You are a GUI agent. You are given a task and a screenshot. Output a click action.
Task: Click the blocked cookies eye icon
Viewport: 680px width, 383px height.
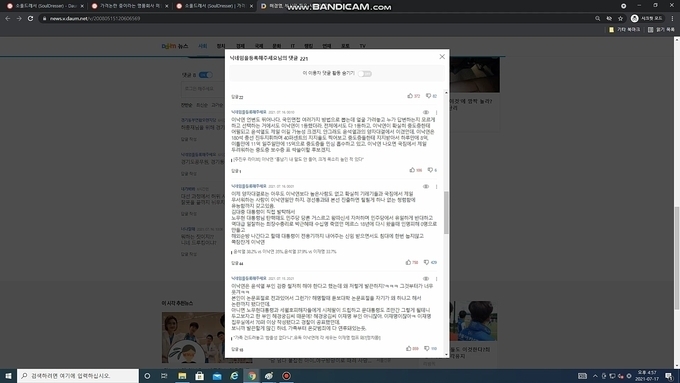[x=609, y=18]
